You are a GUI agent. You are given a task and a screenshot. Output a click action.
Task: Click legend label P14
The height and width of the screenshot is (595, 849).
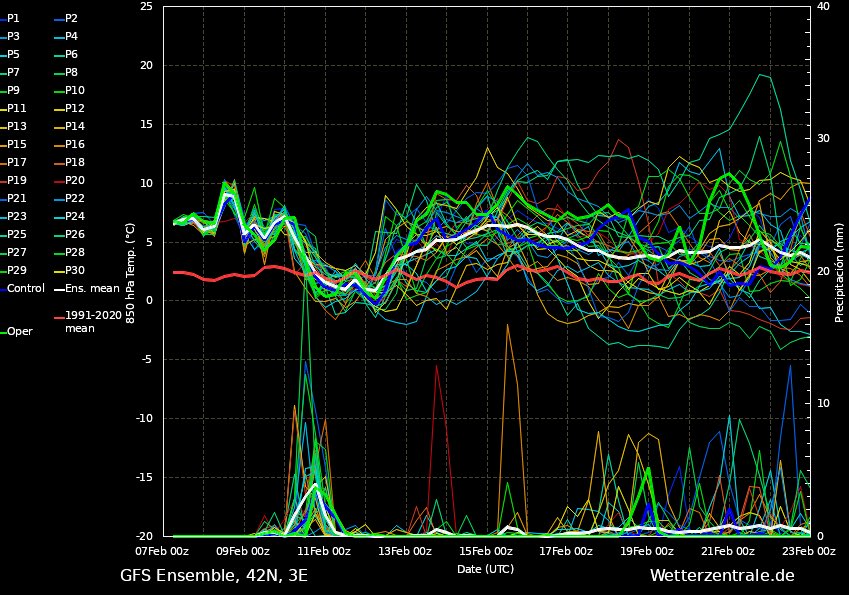tap(69, 126)
